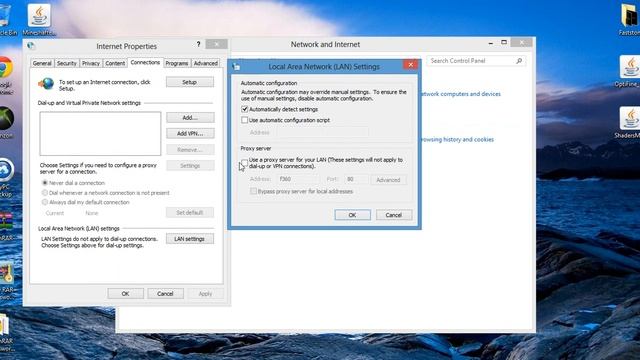Click the Add... button

tap(190, 118)
